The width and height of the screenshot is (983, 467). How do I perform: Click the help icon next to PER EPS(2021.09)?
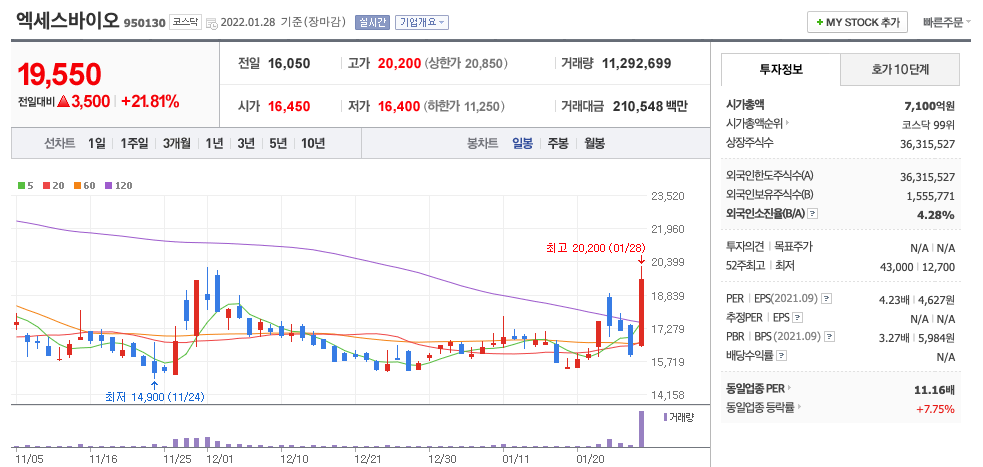827,298
